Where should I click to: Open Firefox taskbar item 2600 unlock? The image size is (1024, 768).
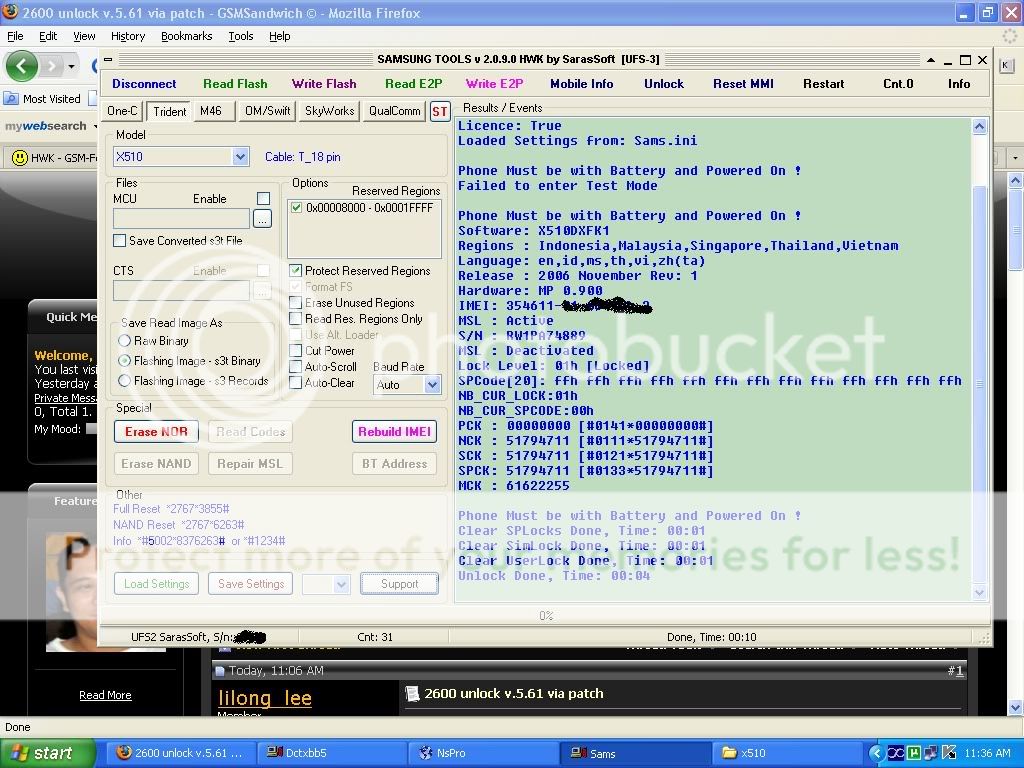point(181,753)
